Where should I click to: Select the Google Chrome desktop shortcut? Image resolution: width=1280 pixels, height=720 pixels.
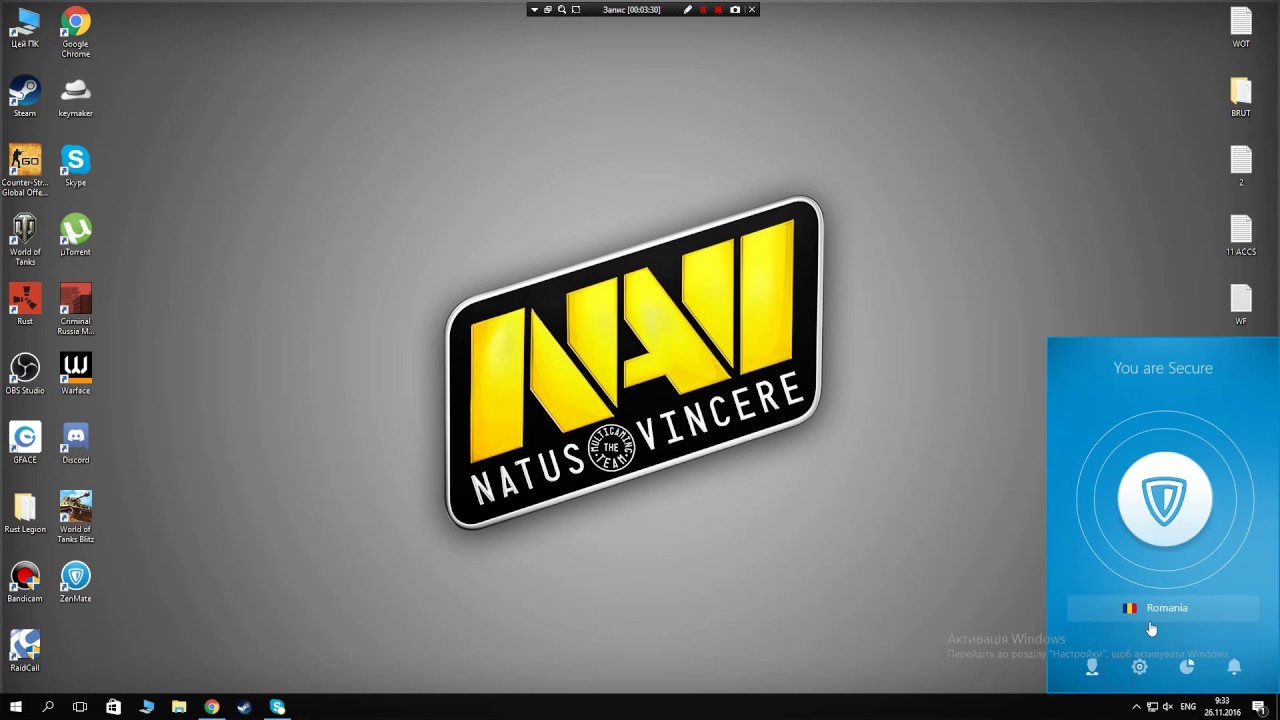(x=75, y=32)
